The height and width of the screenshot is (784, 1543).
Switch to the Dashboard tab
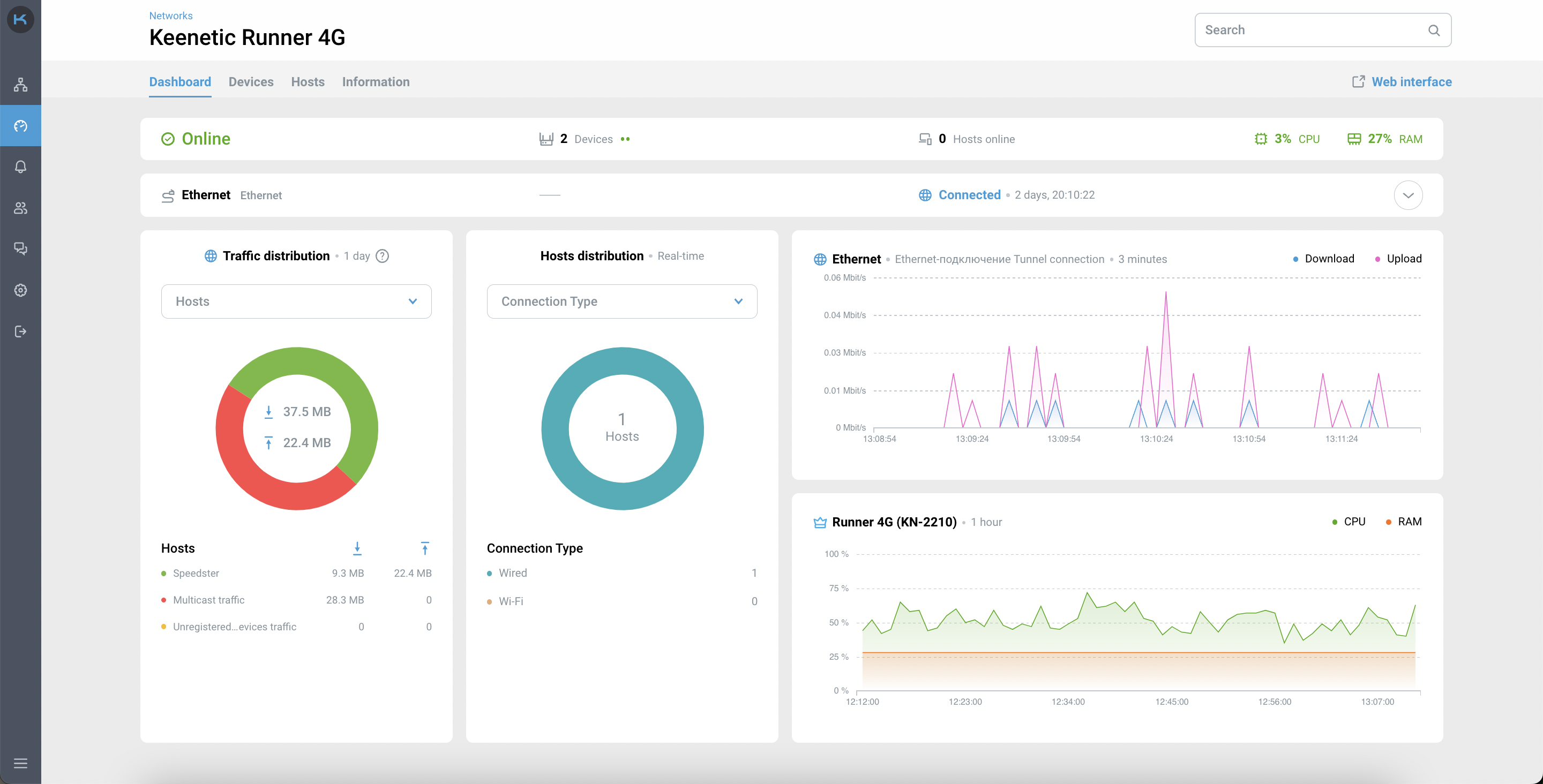[179, 81]
